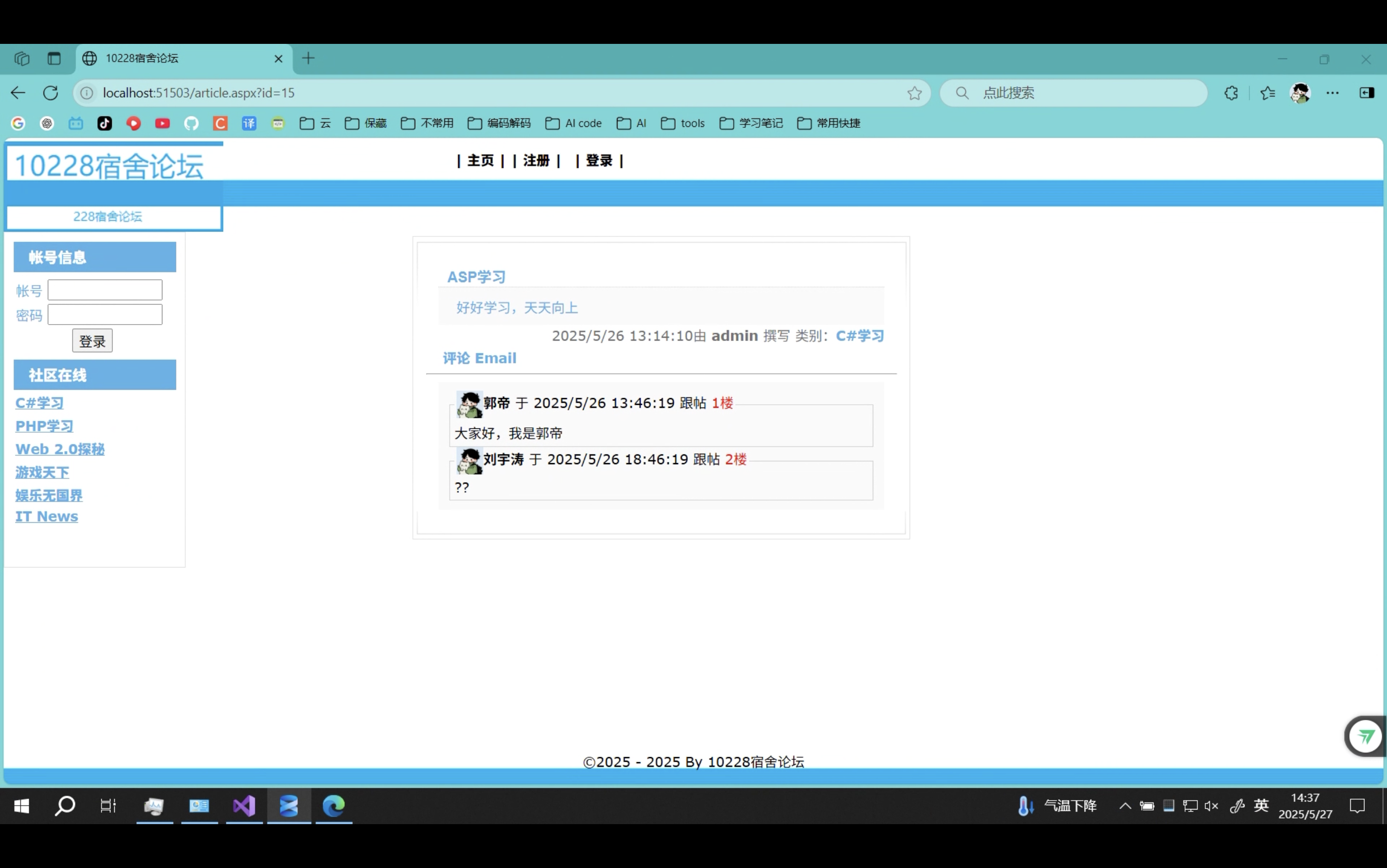Open 登录 in the forum navigation
Screen dimensions: 1387x868
599,161
